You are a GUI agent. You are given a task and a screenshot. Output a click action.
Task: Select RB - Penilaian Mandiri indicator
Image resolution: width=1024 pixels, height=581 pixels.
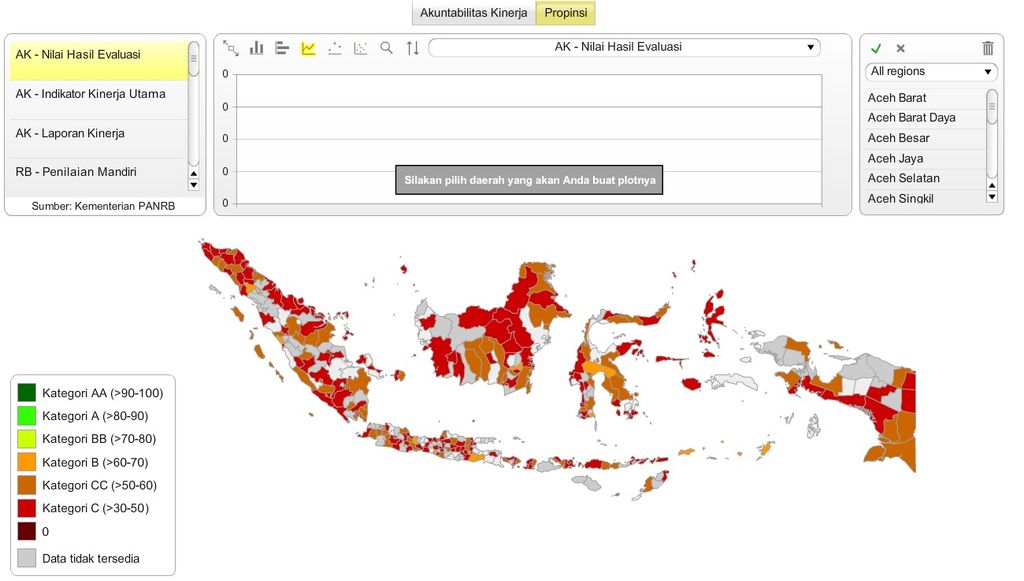[x=98, y=176]
